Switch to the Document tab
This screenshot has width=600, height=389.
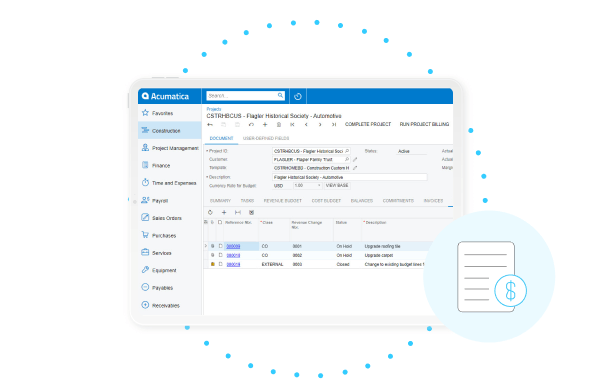pyautogui.click(x=221, y=138)
